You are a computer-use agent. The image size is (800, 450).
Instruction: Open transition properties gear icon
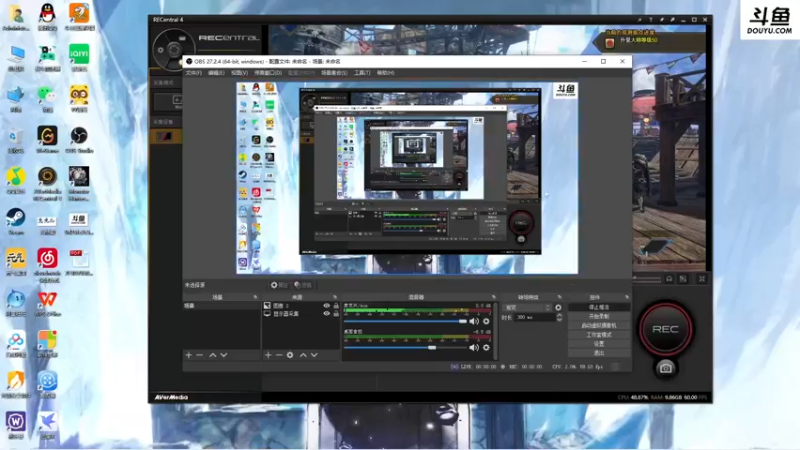(558, 308)
